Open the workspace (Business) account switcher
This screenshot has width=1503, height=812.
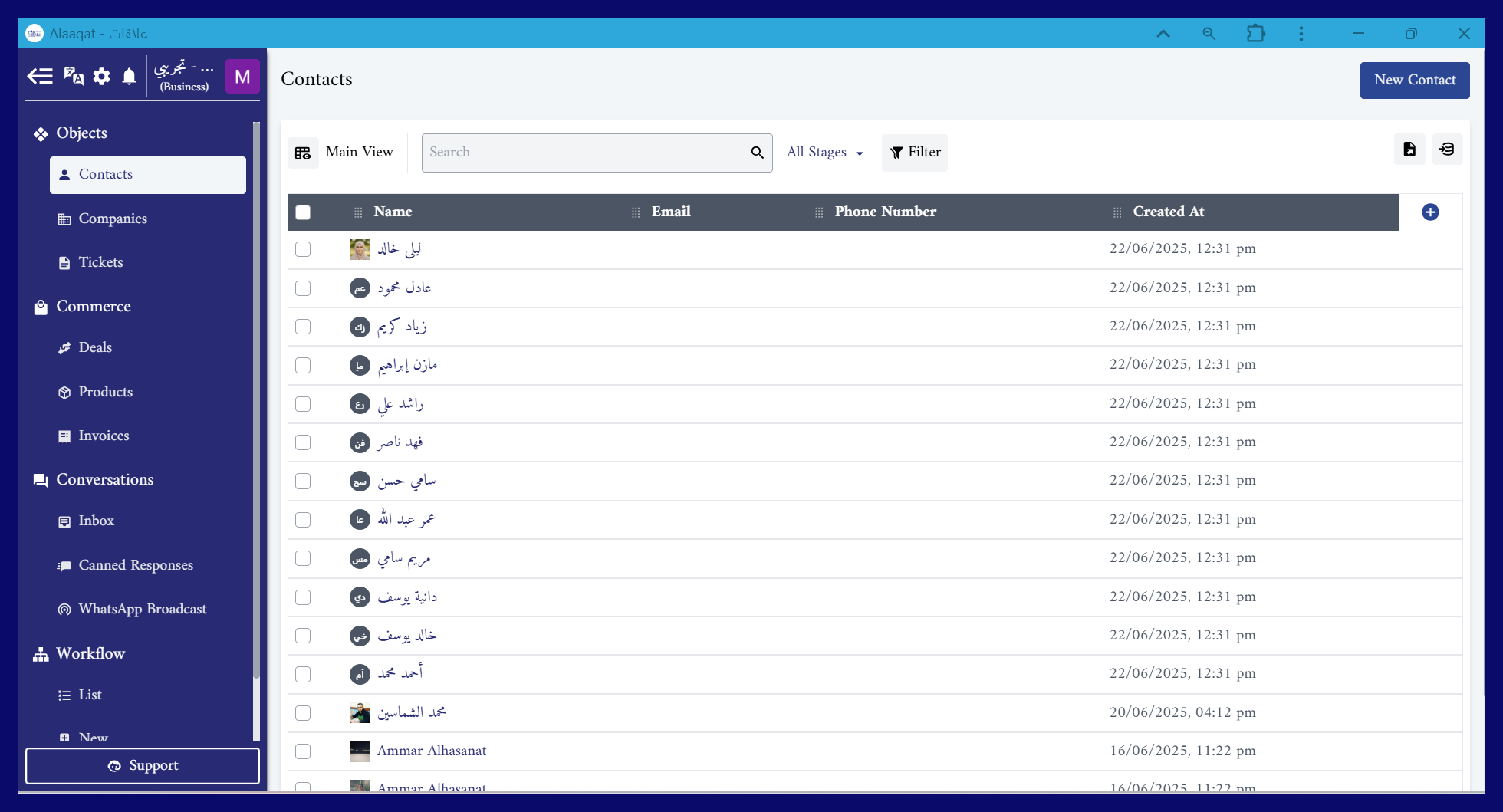184,76
